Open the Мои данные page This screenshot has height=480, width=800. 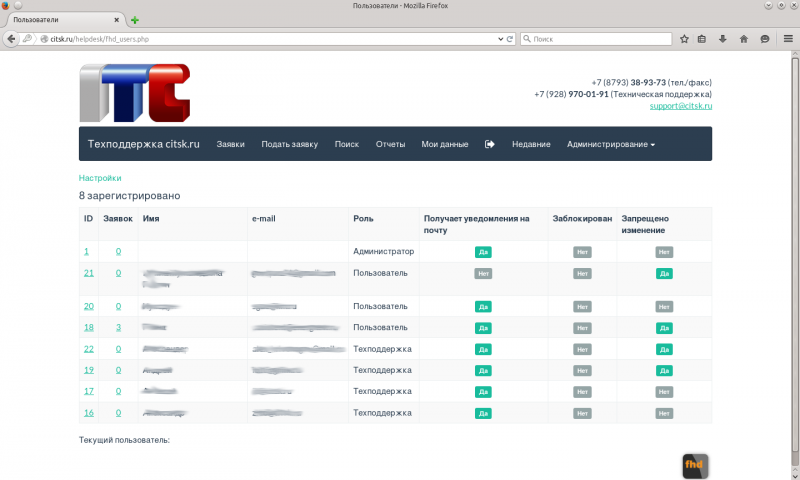click(x=445, y=144)
